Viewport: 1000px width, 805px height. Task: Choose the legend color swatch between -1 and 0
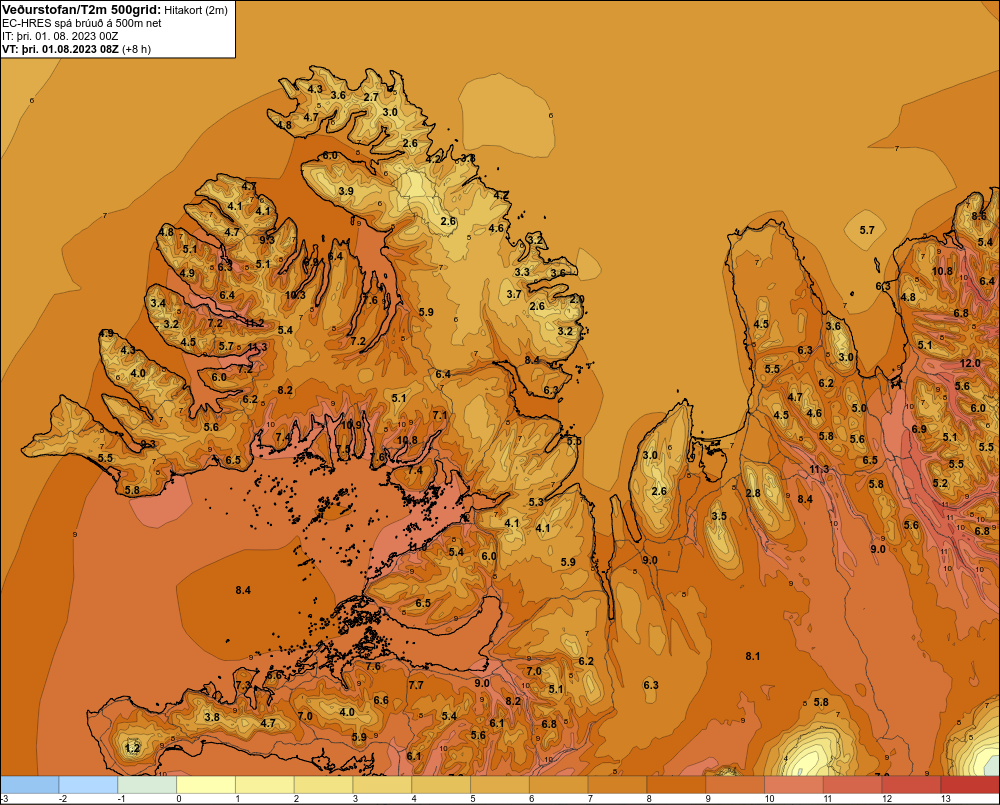pyautogui.click(x=147, y=785)
